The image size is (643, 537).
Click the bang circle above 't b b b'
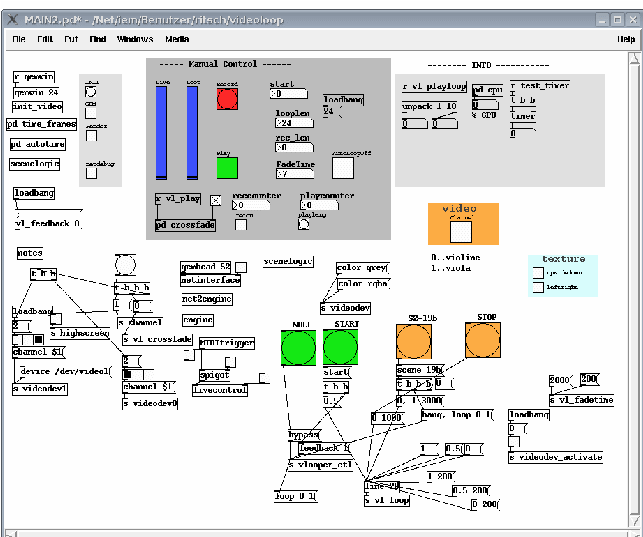126,264
